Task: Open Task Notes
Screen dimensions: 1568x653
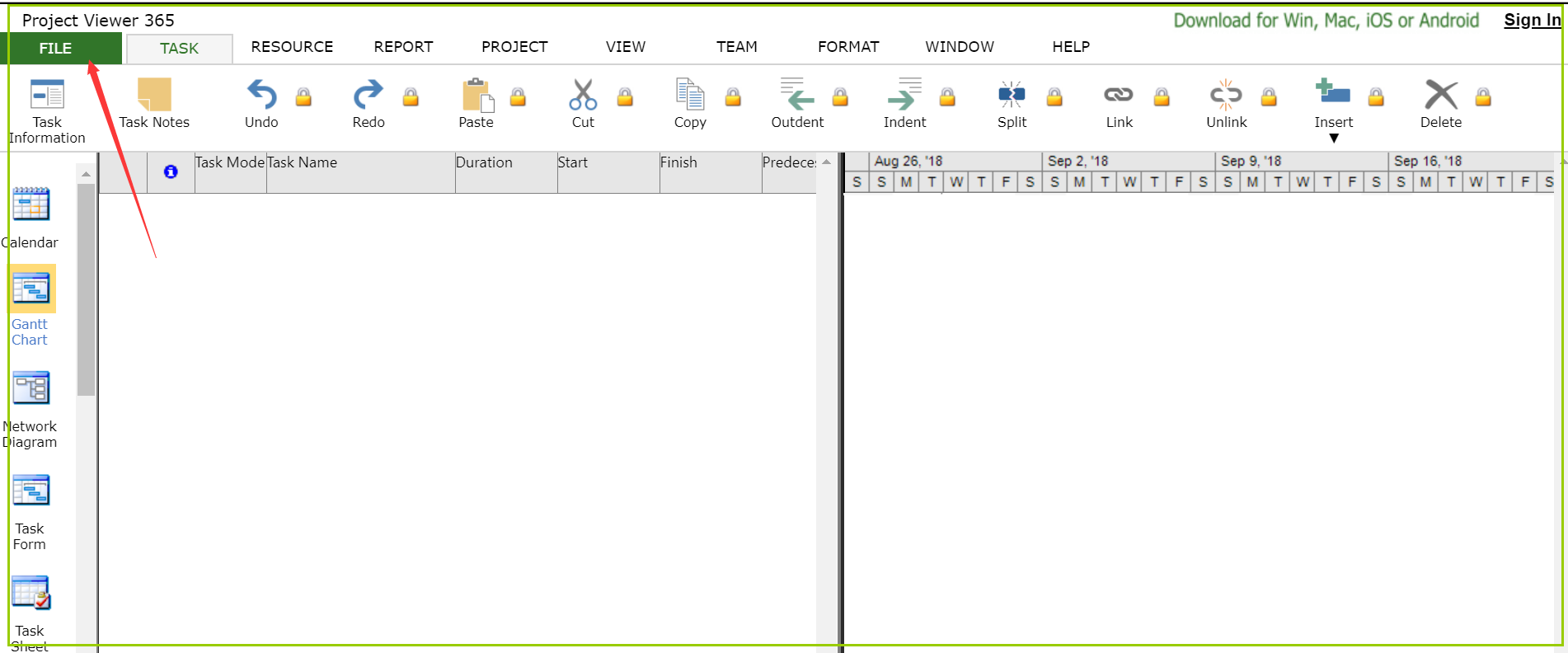Action: click(154, 103)
